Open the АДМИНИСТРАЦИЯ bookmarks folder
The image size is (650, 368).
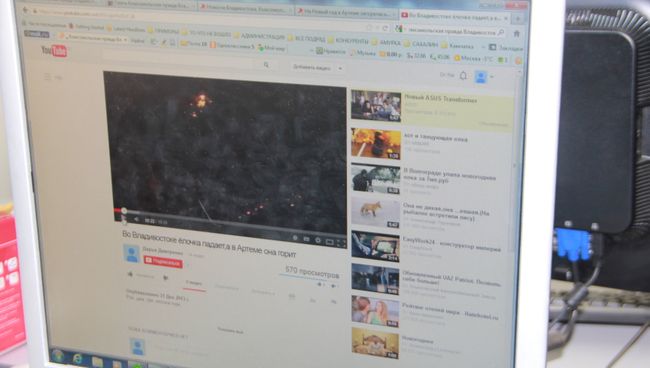(259, 36)
